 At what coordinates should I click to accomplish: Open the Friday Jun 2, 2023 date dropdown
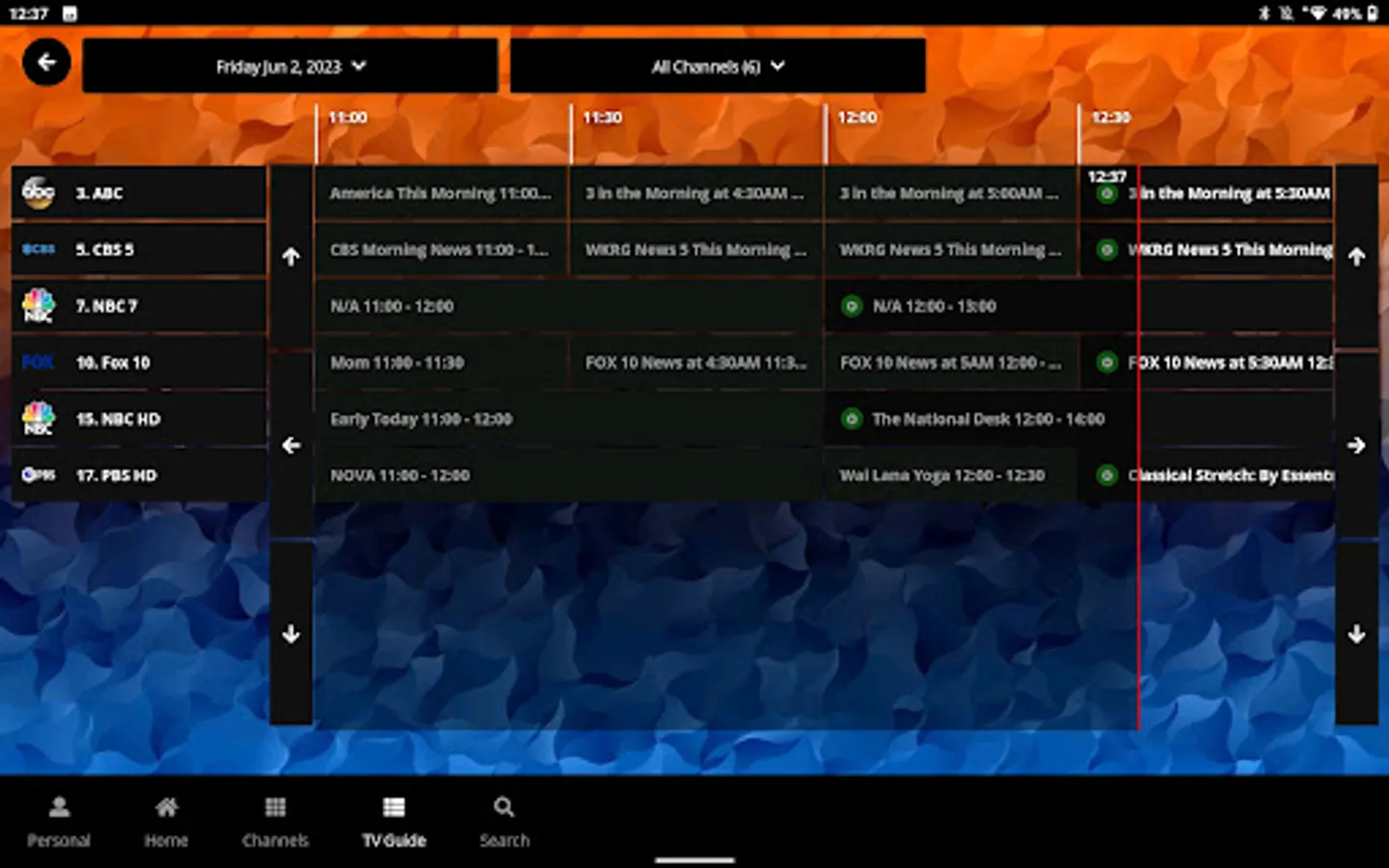(x=290, y=67)
